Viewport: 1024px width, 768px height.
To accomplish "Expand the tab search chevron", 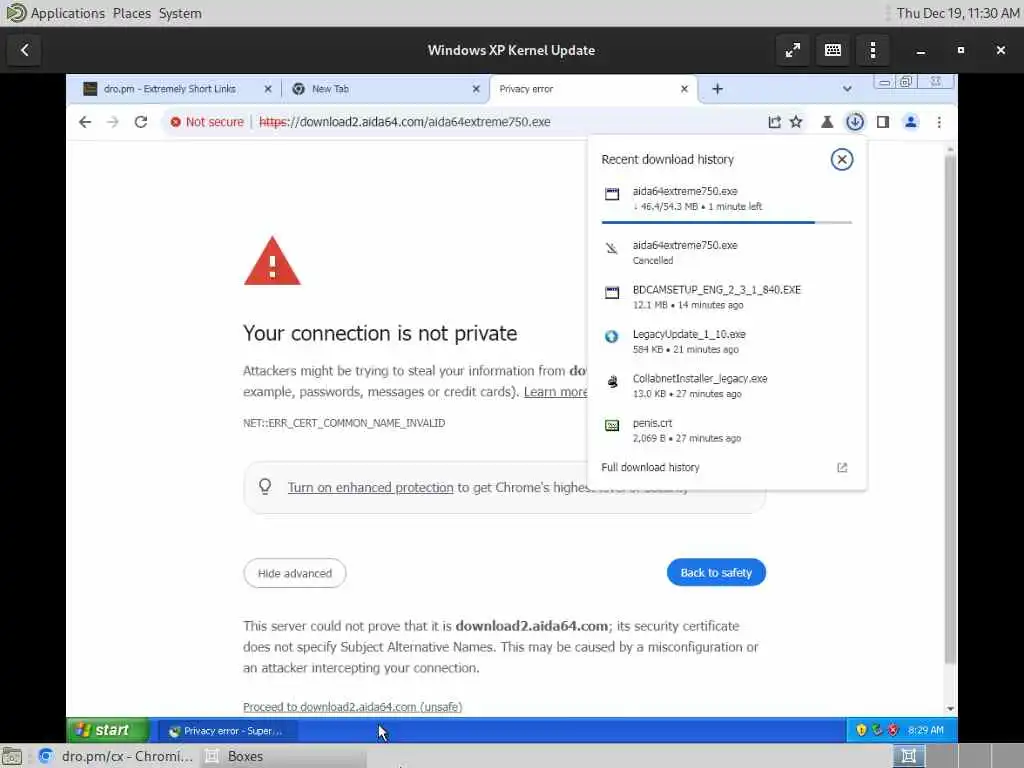I will point(847,89).
